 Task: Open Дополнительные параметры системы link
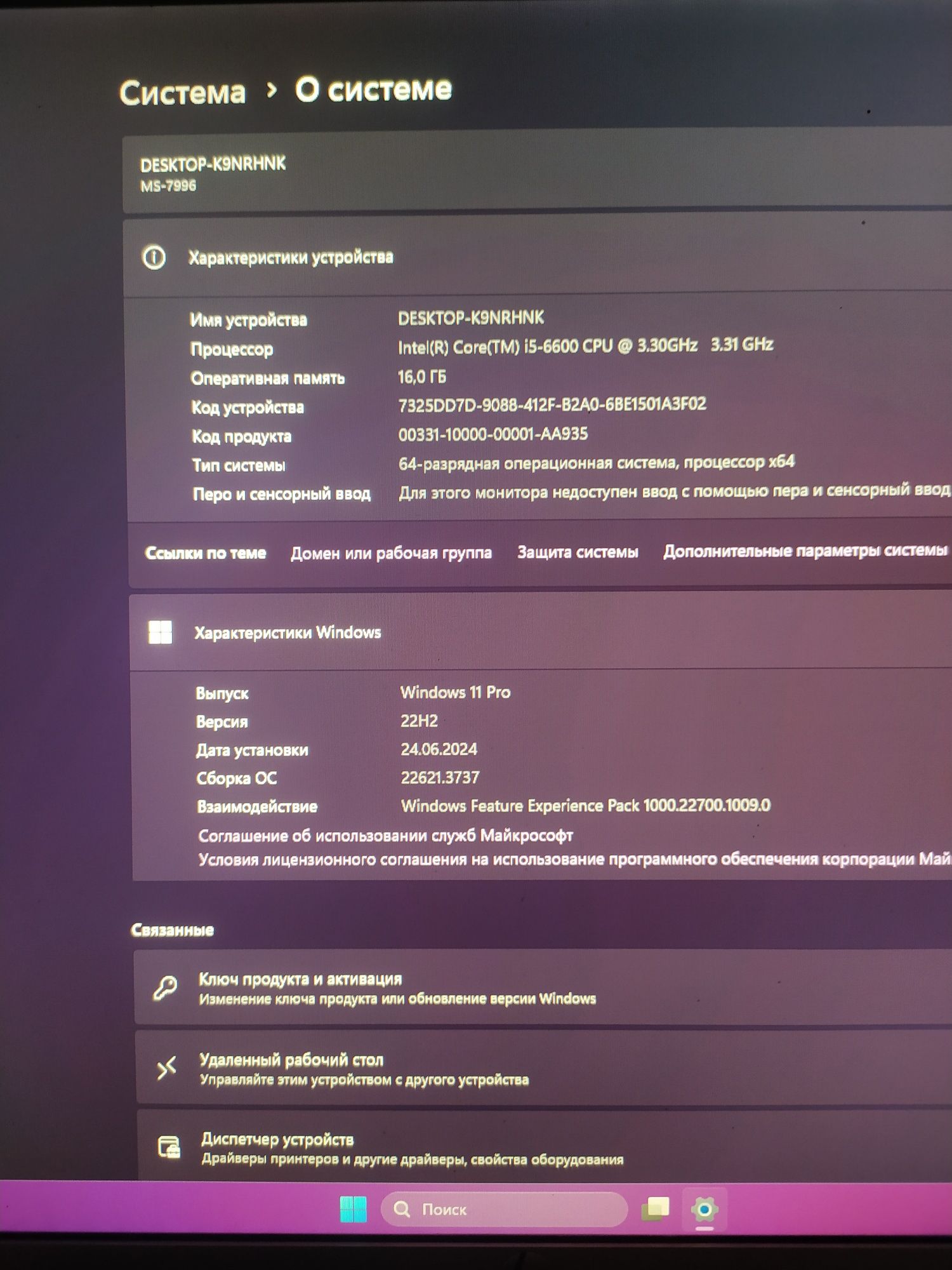[805, 551]
